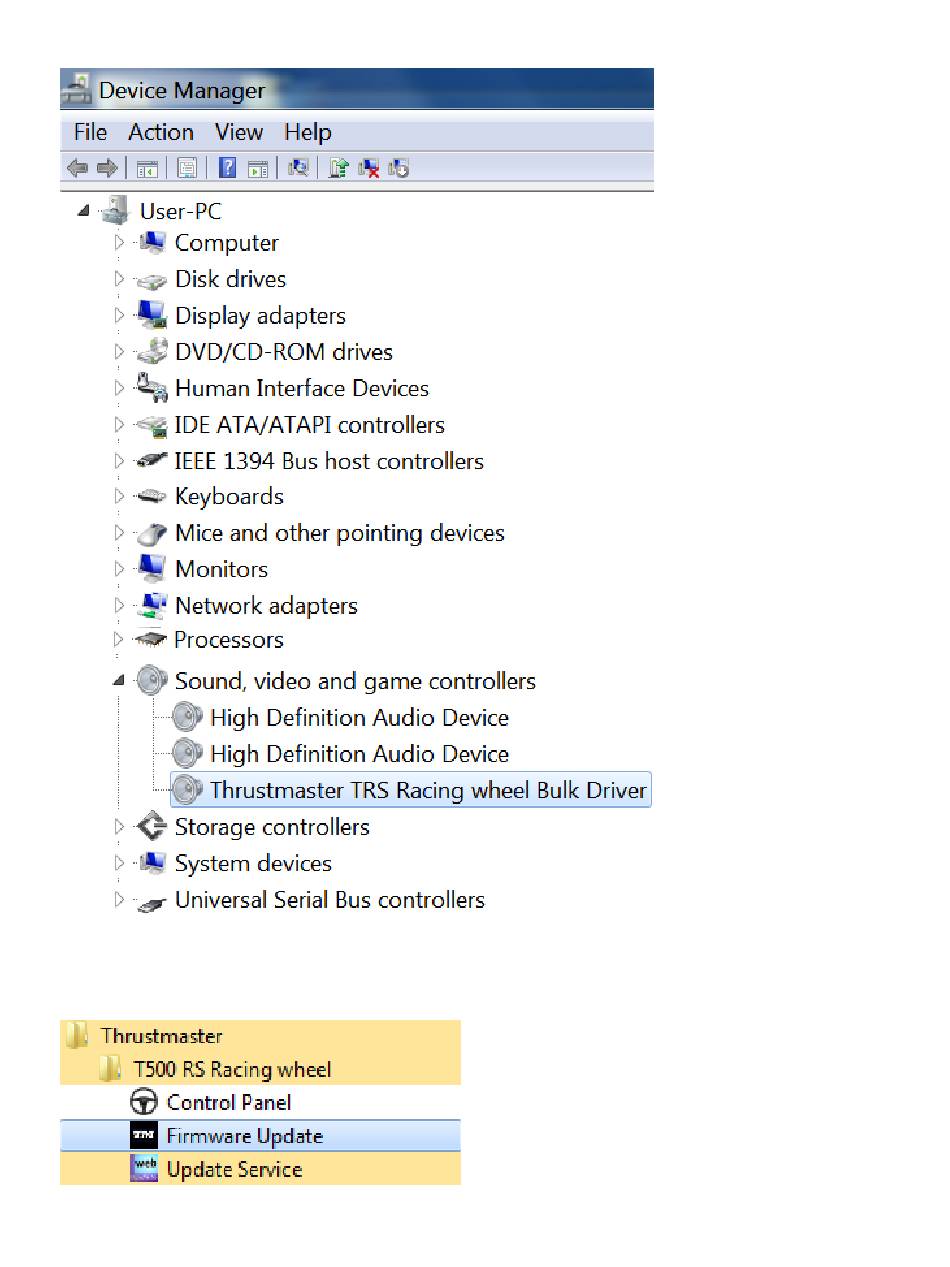
Task: Collapse Sound, video and game controllers
Action: click(119, 681)
